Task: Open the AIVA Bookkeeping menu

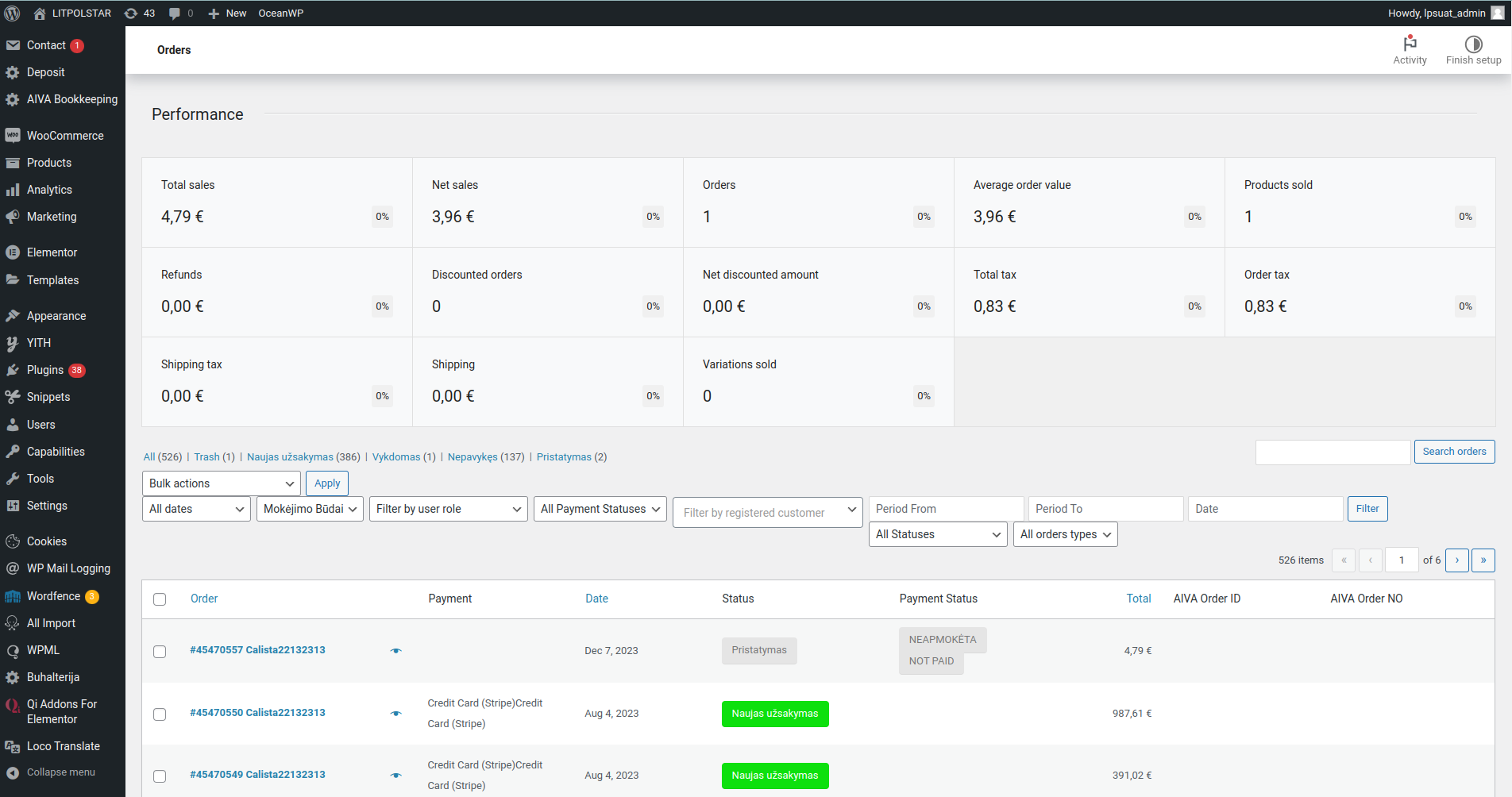Action: click(71, 99)
